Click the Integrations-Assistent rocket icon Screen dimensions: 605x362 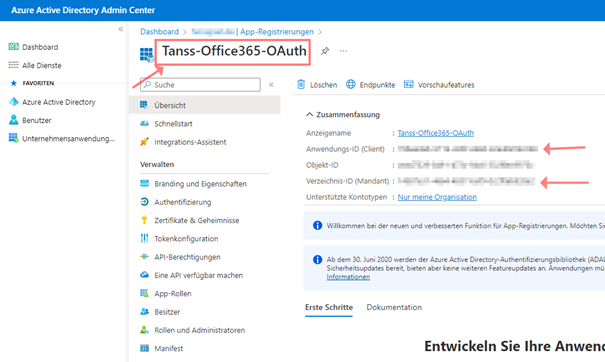(x=144, y=142)
